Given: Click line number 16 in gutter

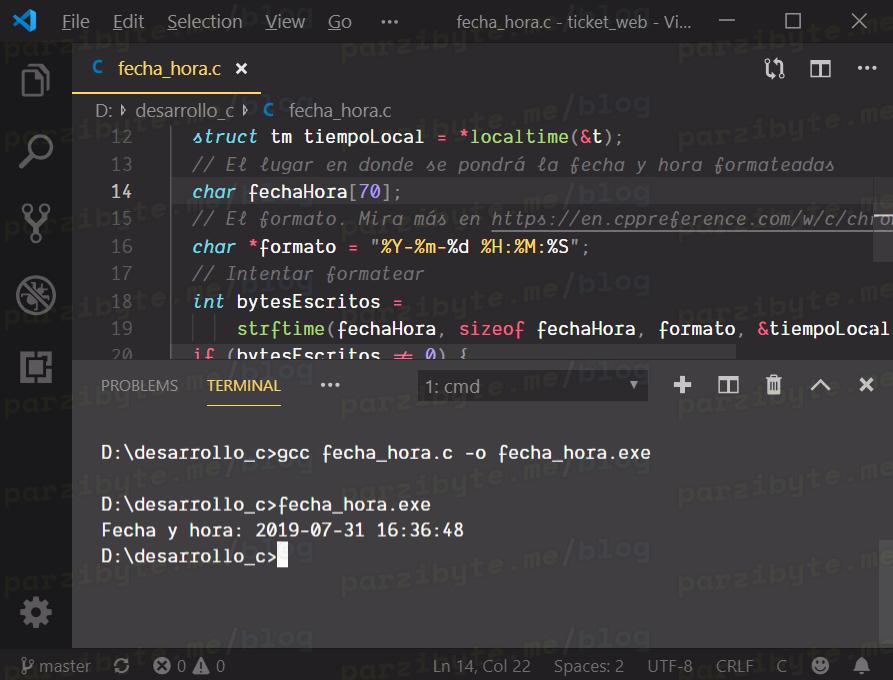Looking at the screenshot, I should [121, 247].
